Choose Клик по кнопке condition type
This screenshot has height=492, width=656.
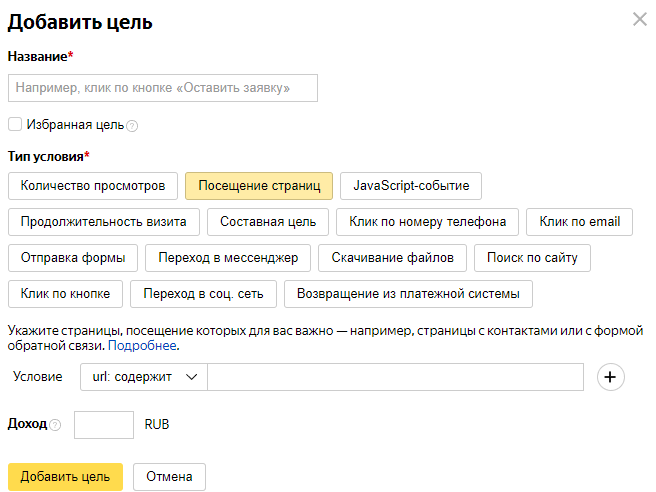pos(65,294)
